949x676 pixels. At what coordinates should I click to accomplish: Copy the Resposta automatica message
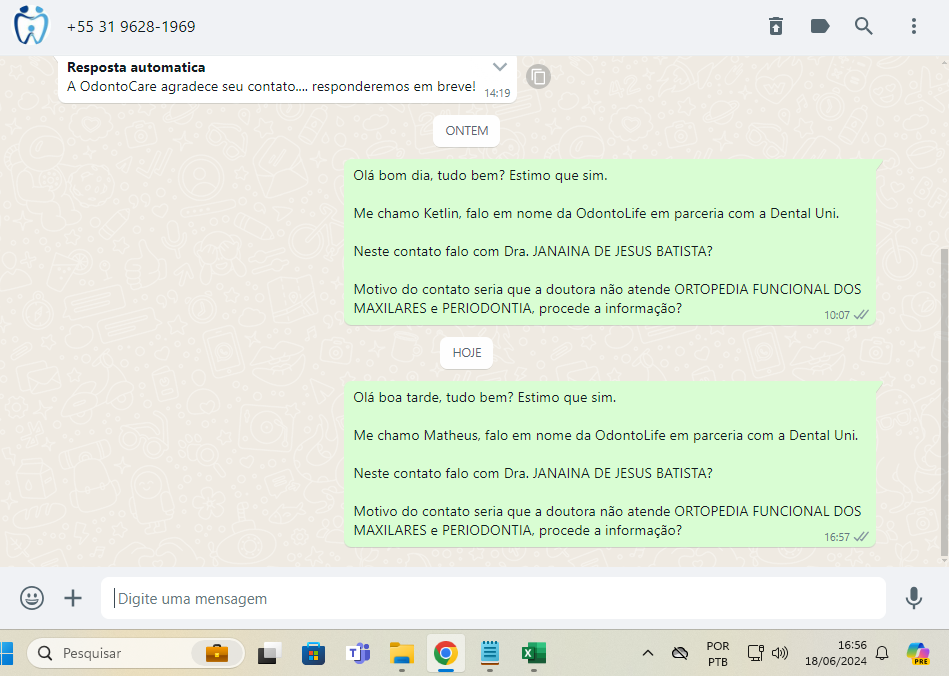coord(538,77)
